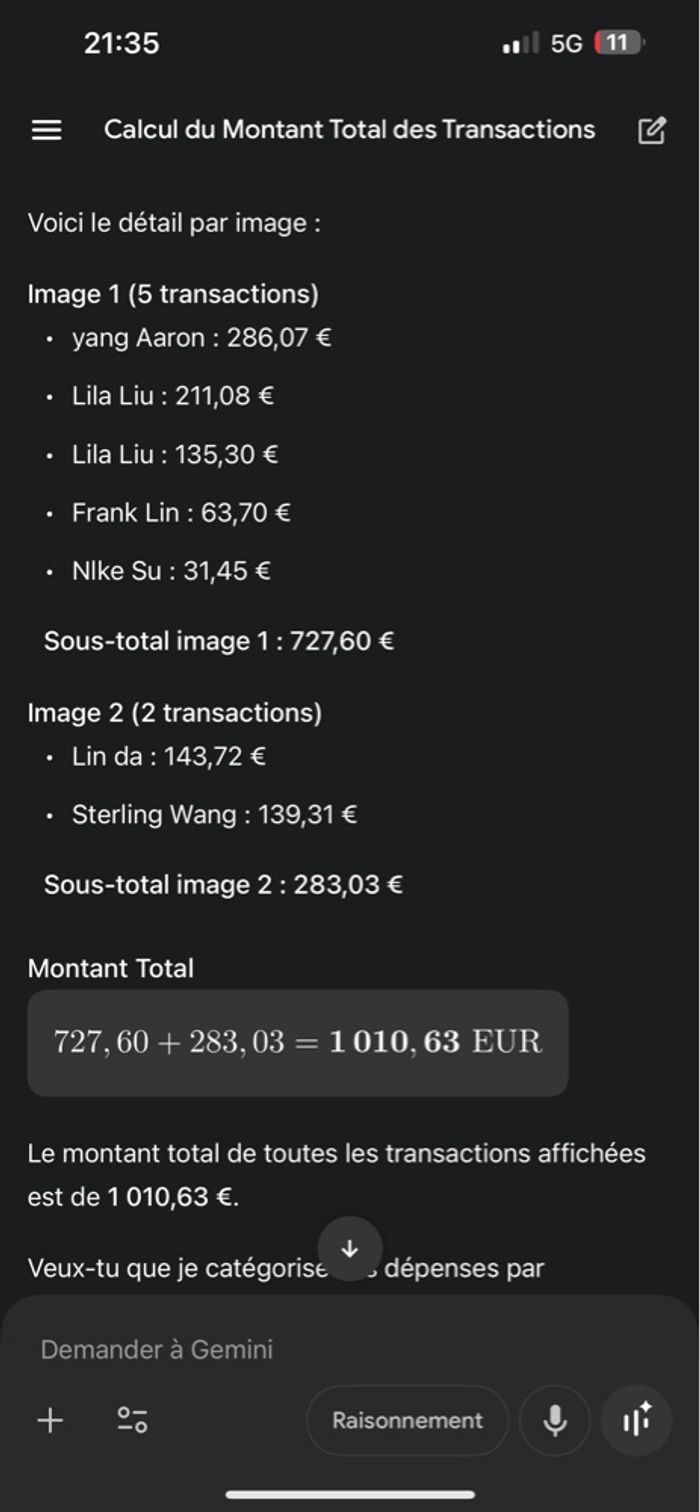Tap the Sterling Wang 139,31 € entry

(214, 815)
